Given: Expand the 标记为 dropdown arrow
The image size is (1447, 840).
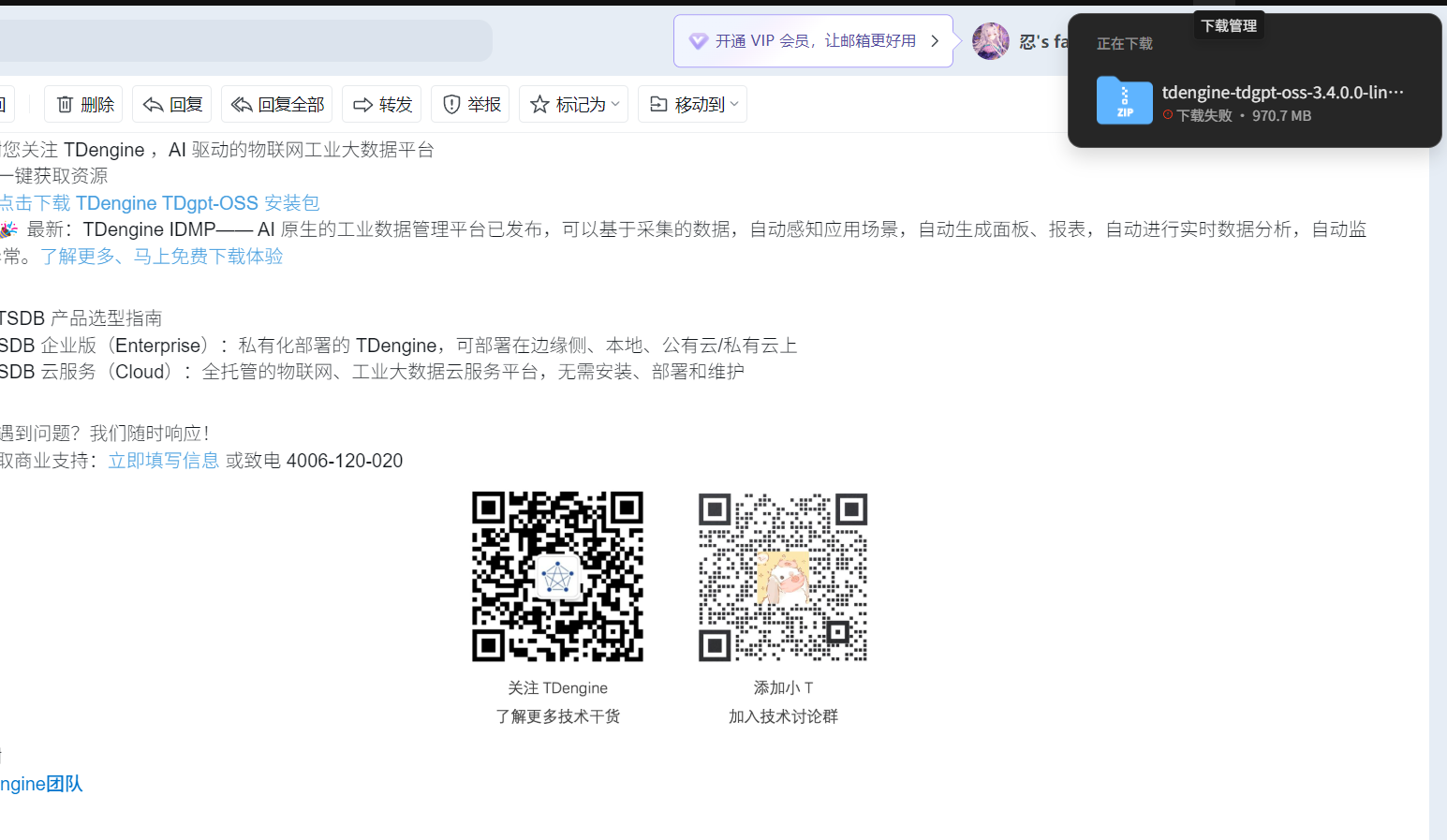Looking at the screenshot, I should click(x=615, y=105).
